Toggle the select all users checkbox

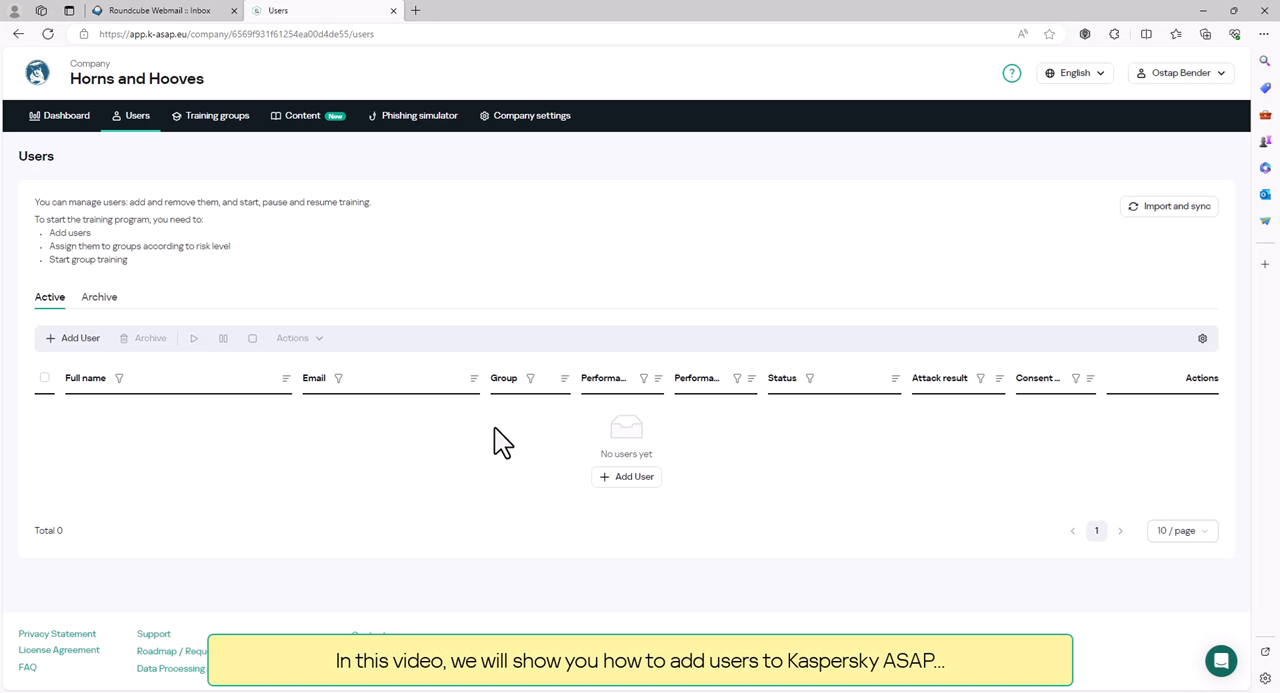point(44,378)
